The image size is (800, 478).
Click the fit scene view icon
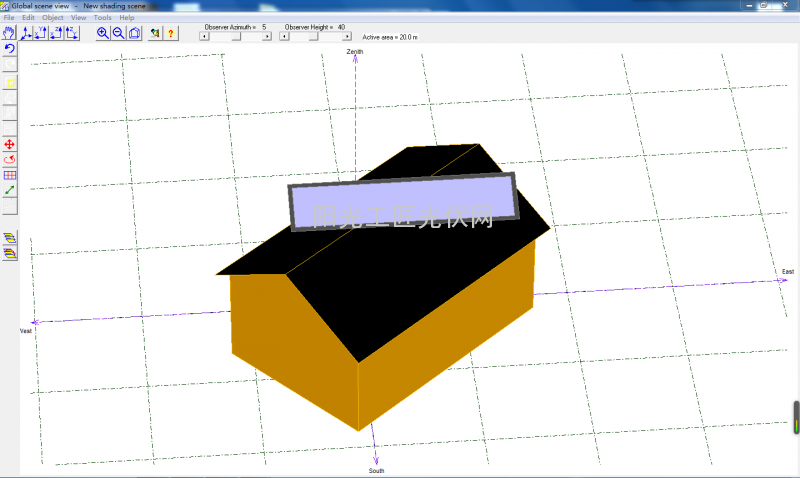(x=135, y=33)
